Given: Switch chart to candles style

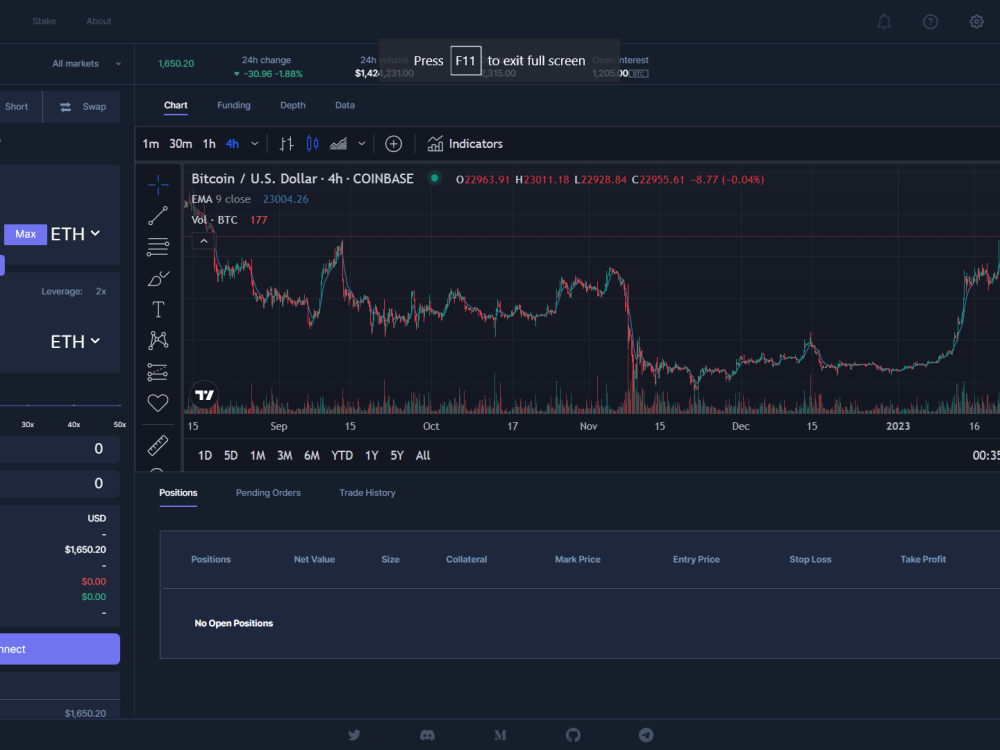Looking at the screenshot, I should (x=312, y=144).
